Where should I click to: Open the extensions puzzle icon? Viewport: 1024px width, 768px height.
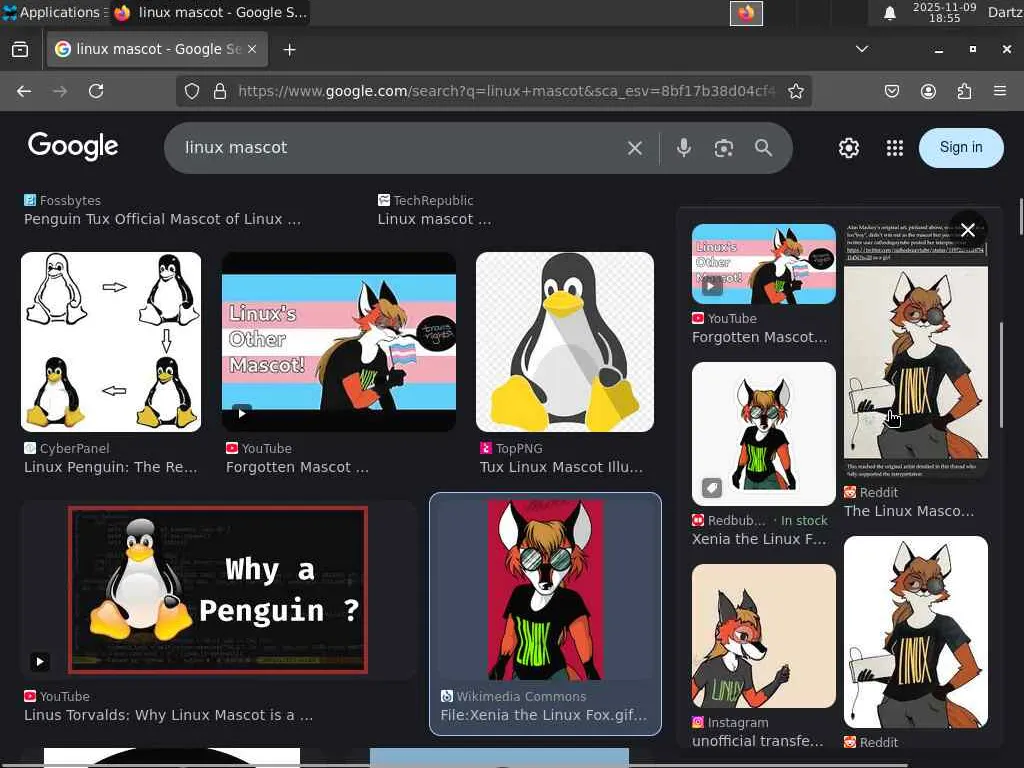[964, 91]
